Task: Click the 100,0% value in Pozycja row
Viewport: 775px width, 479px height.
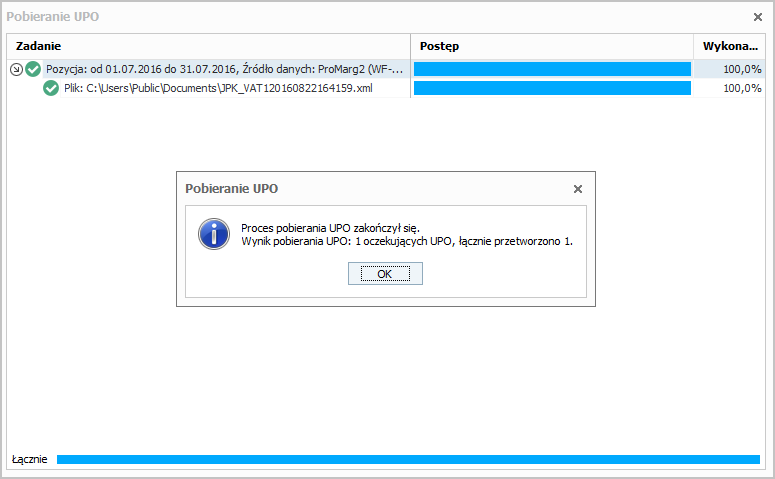Action: tap(741, 69)
